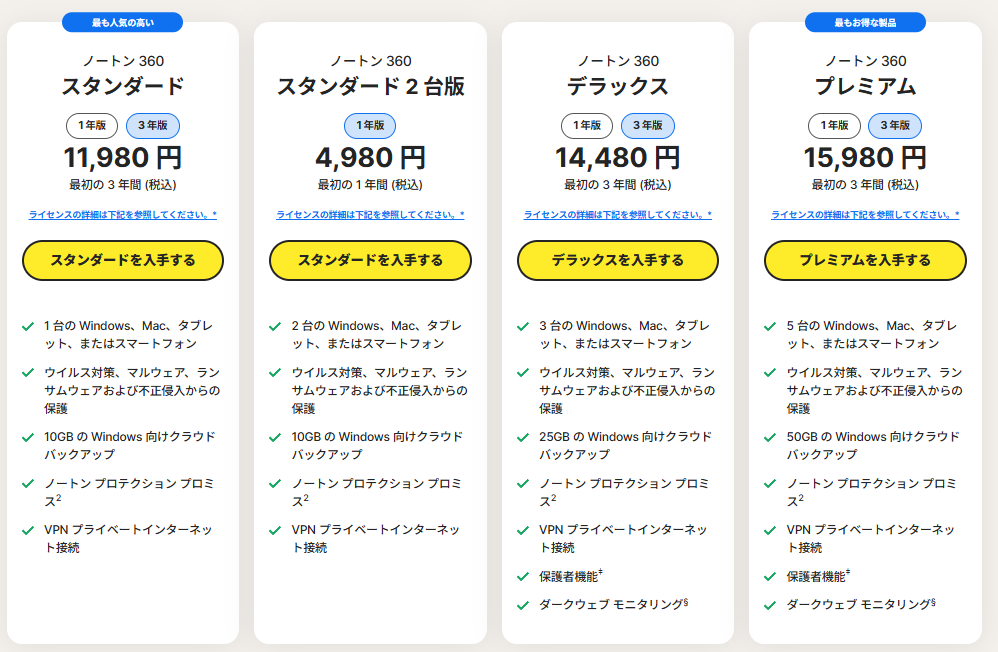Choose 1年版 for the Deluxe plan
The image size is (998, 652).
point(587,125)
